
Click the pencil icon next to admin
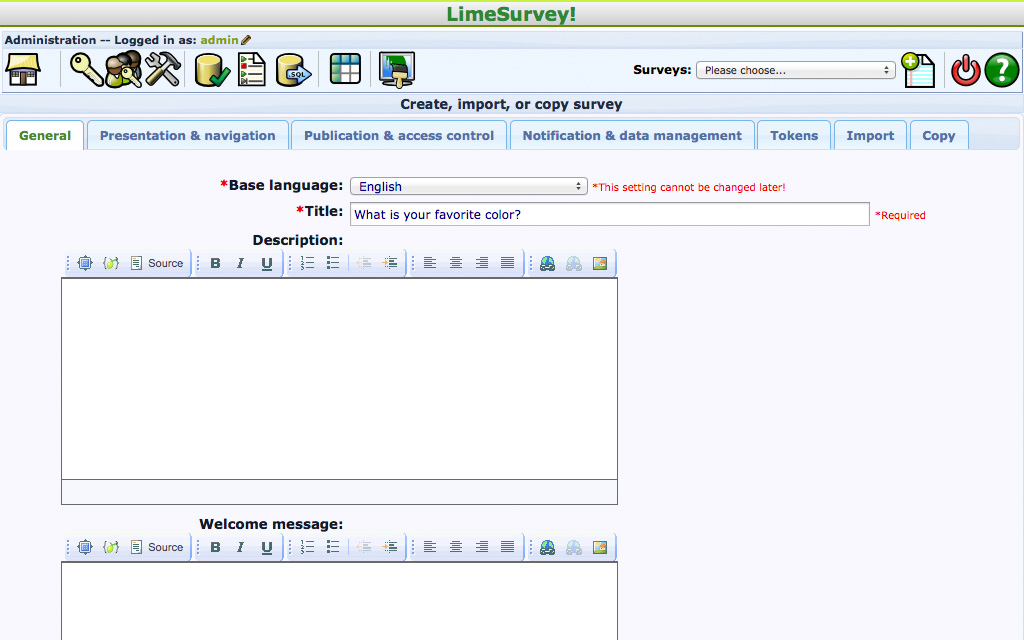click(x=246, y=40)
